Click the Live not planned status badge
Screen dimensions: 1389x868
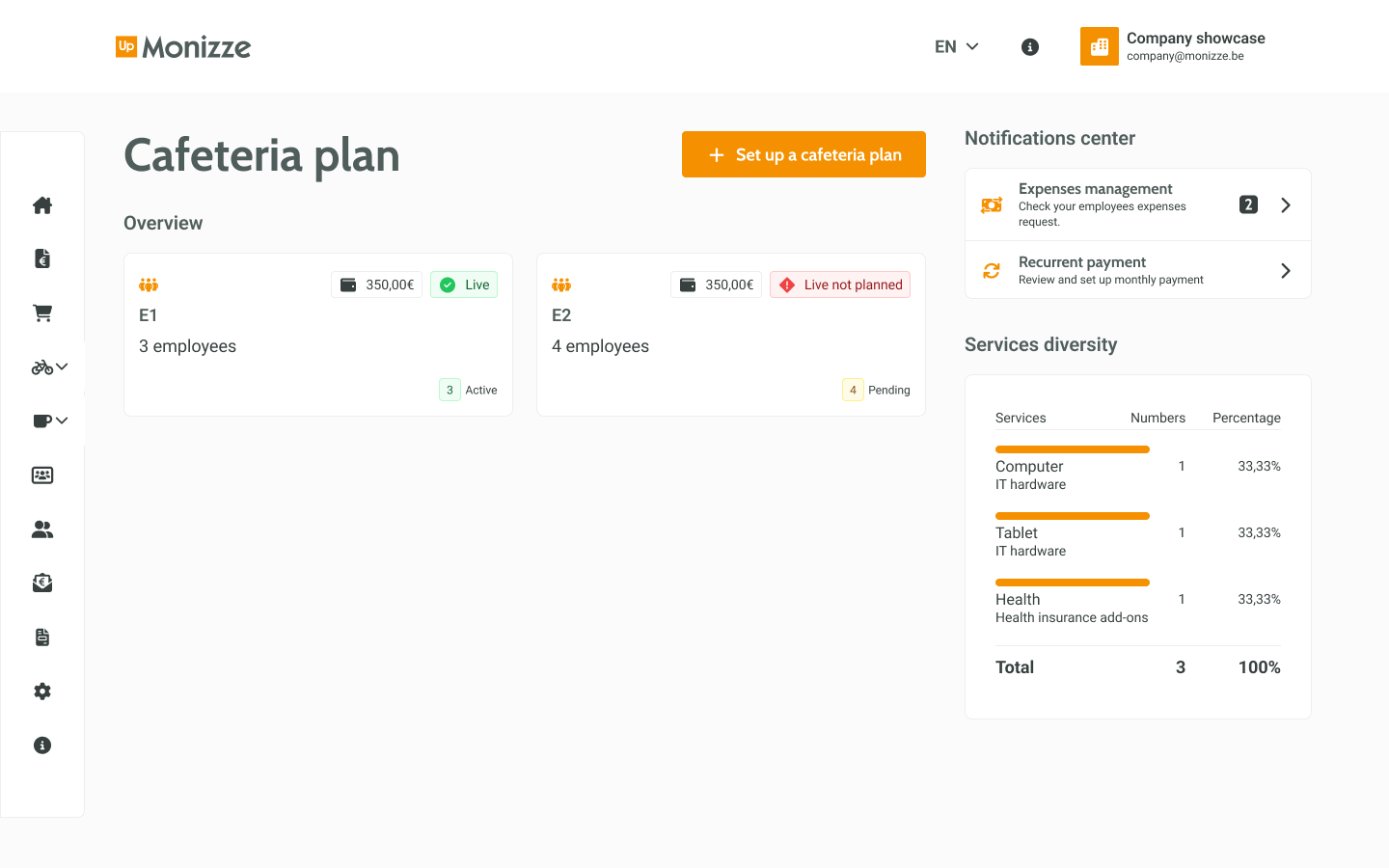pos(840,285)
